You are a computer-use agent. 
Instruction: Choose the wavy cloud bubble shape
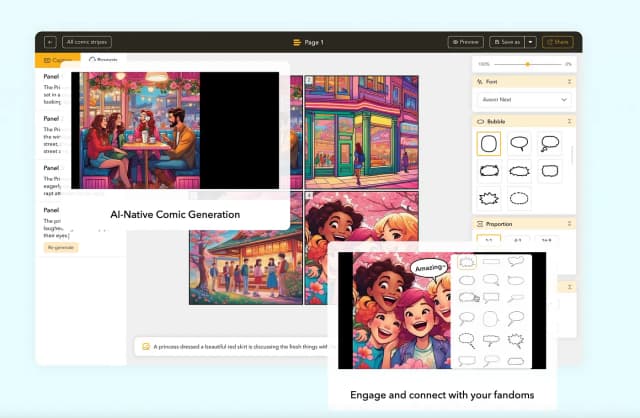489,171
